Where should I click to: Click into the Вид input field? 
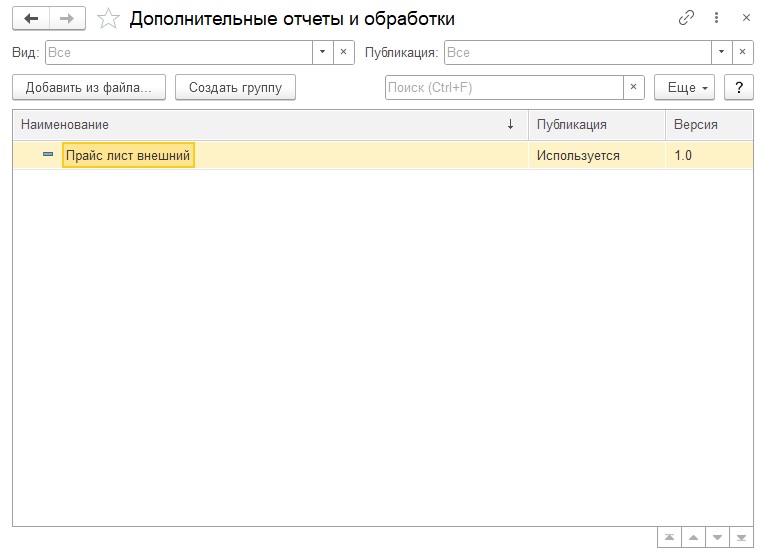(179, 52)
